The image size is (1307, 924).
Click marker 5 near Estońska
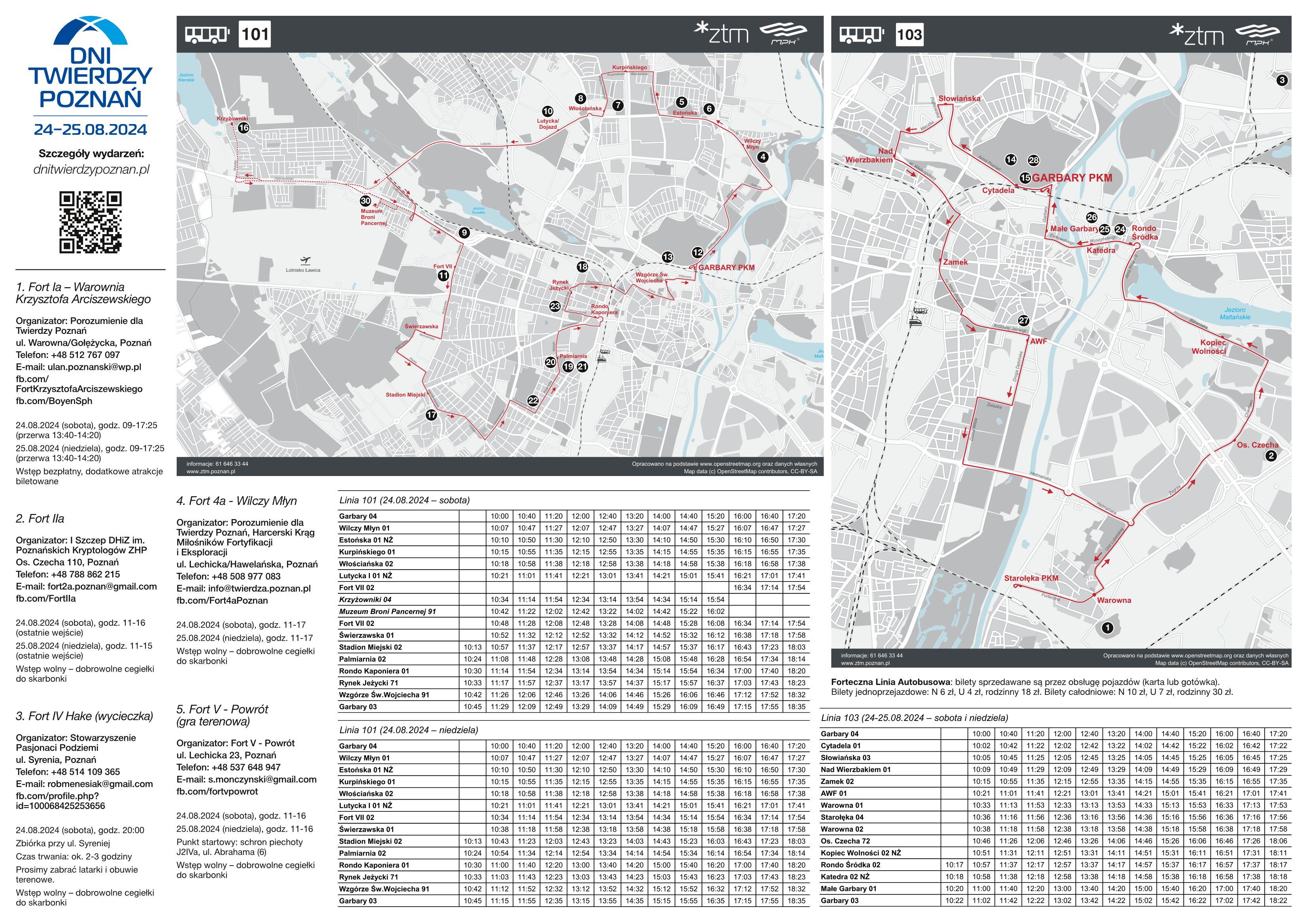[x=681, y=102]
